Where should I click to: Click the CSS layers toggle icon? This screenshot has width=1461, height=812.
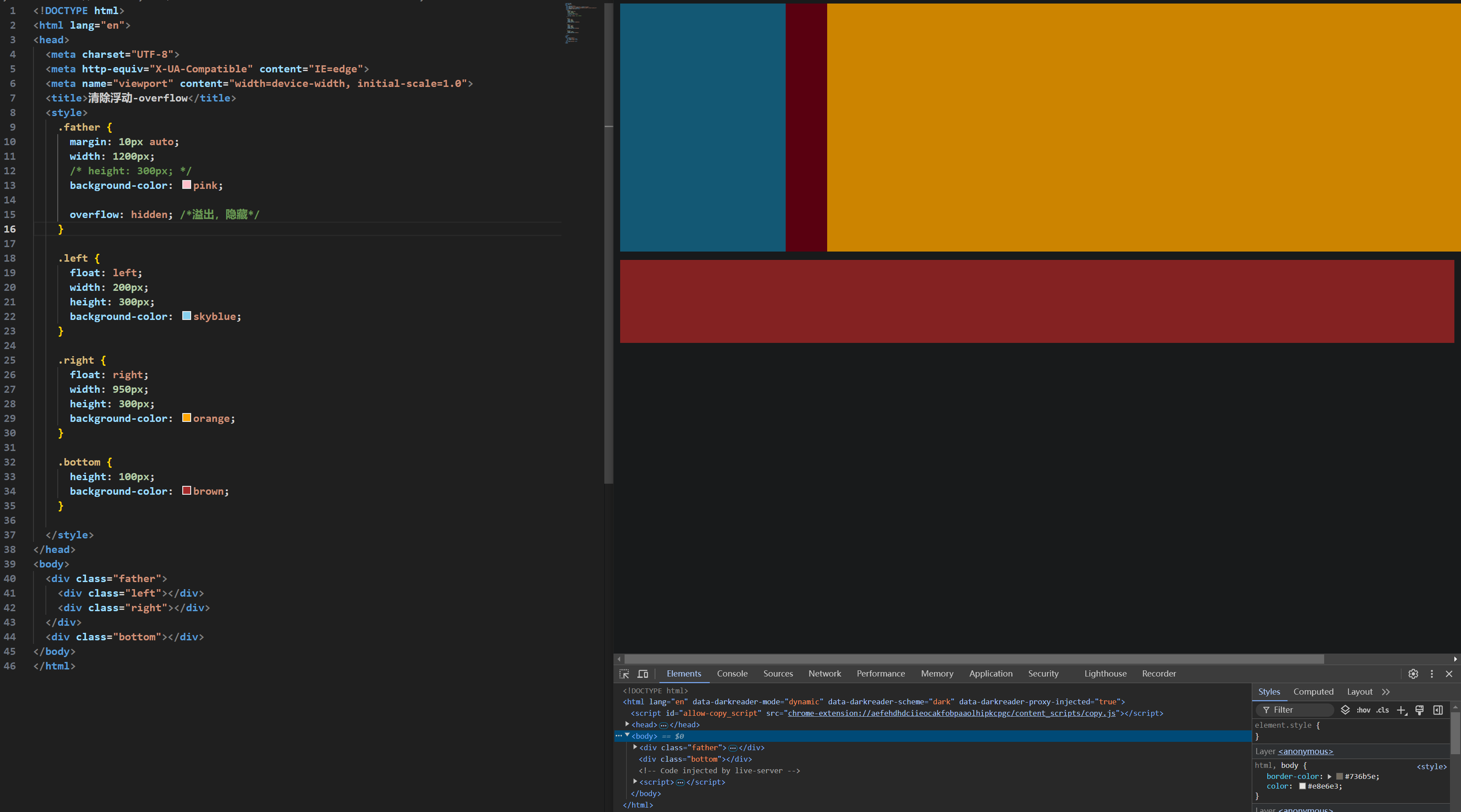click(1345, 710)
